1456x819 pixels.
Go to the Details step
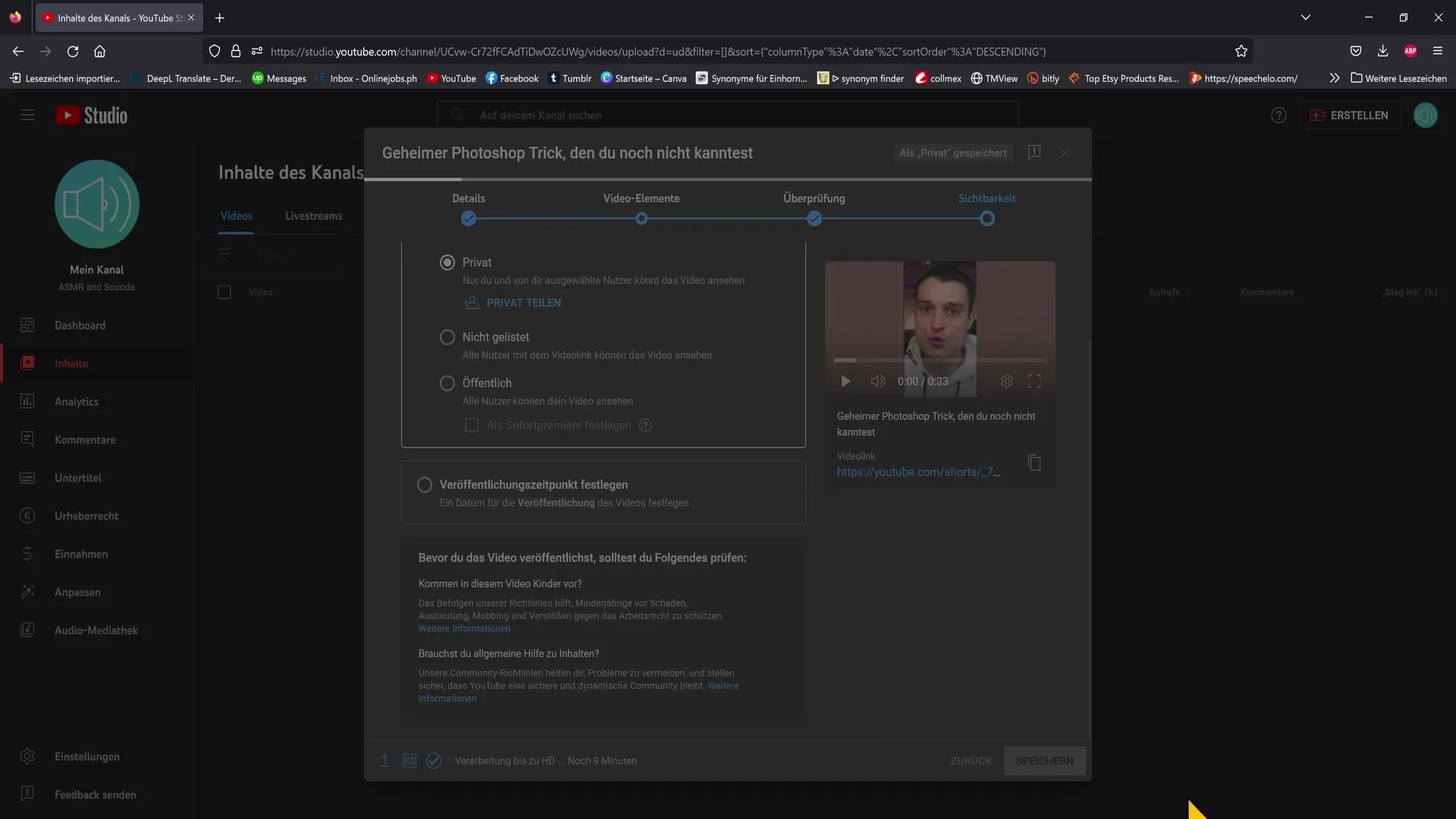pyautogui.click(x=469, y=218)
